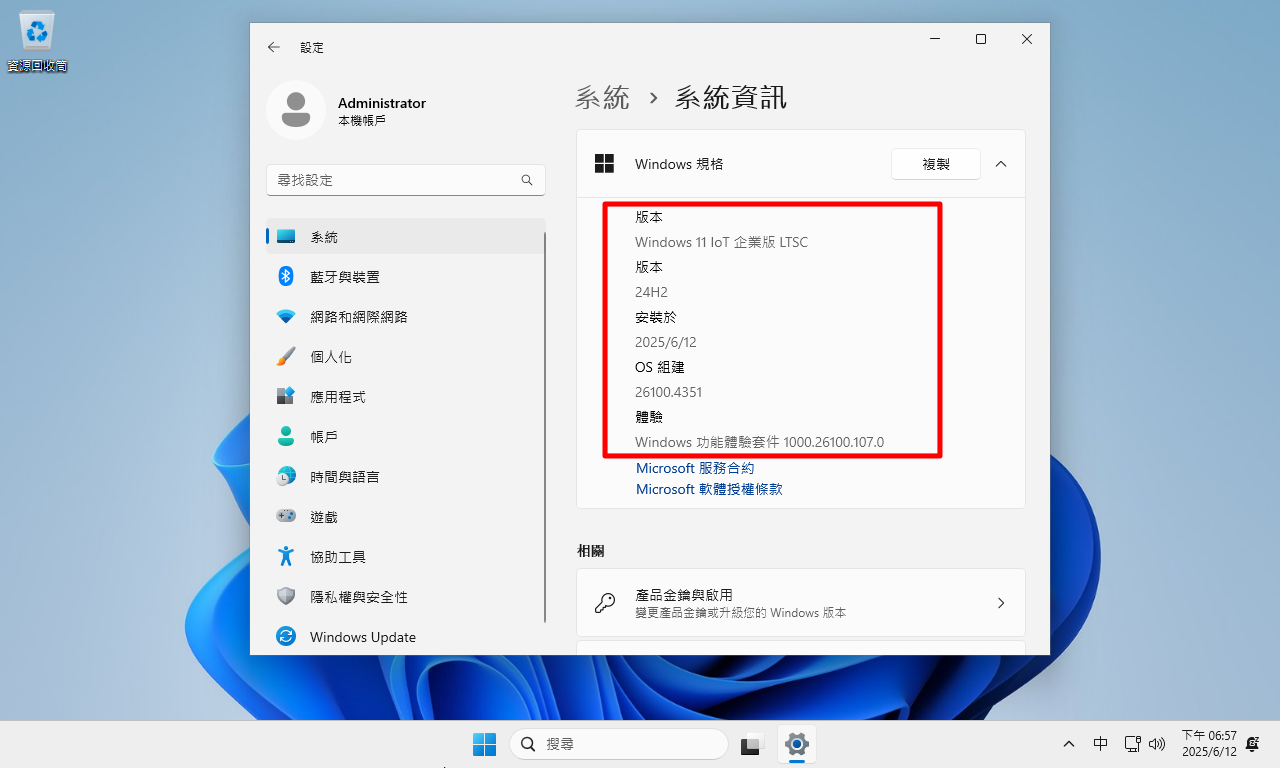The width and height of the screenshot is (1280, 768).
Task: Open 產品金鑰與啟用 chevron arrow
Action: (1001, 603)
